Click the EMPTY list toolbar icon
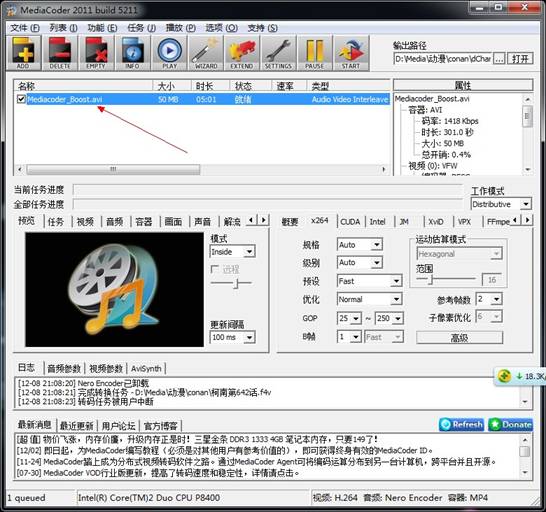The width and height of the screenshot is (546, 512). pyautogui.click(x=96, y=53)
